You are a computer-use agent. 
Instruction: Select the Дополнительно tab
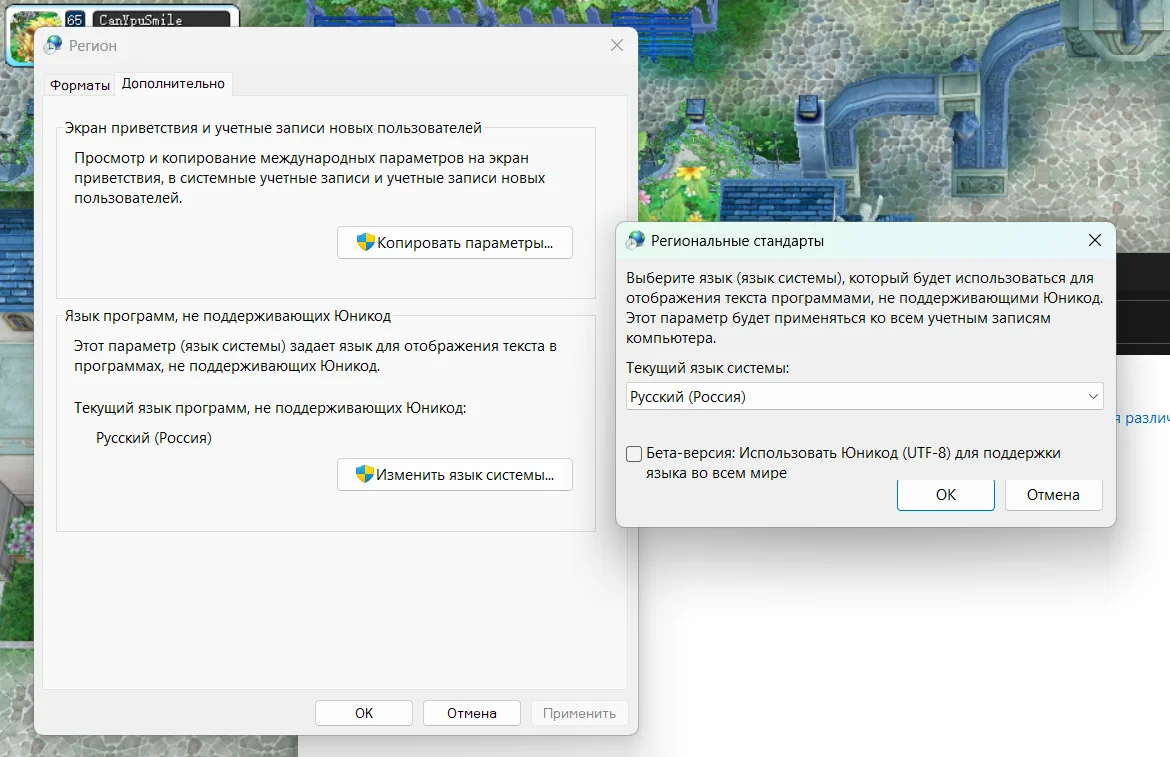(x=173, y=84)
